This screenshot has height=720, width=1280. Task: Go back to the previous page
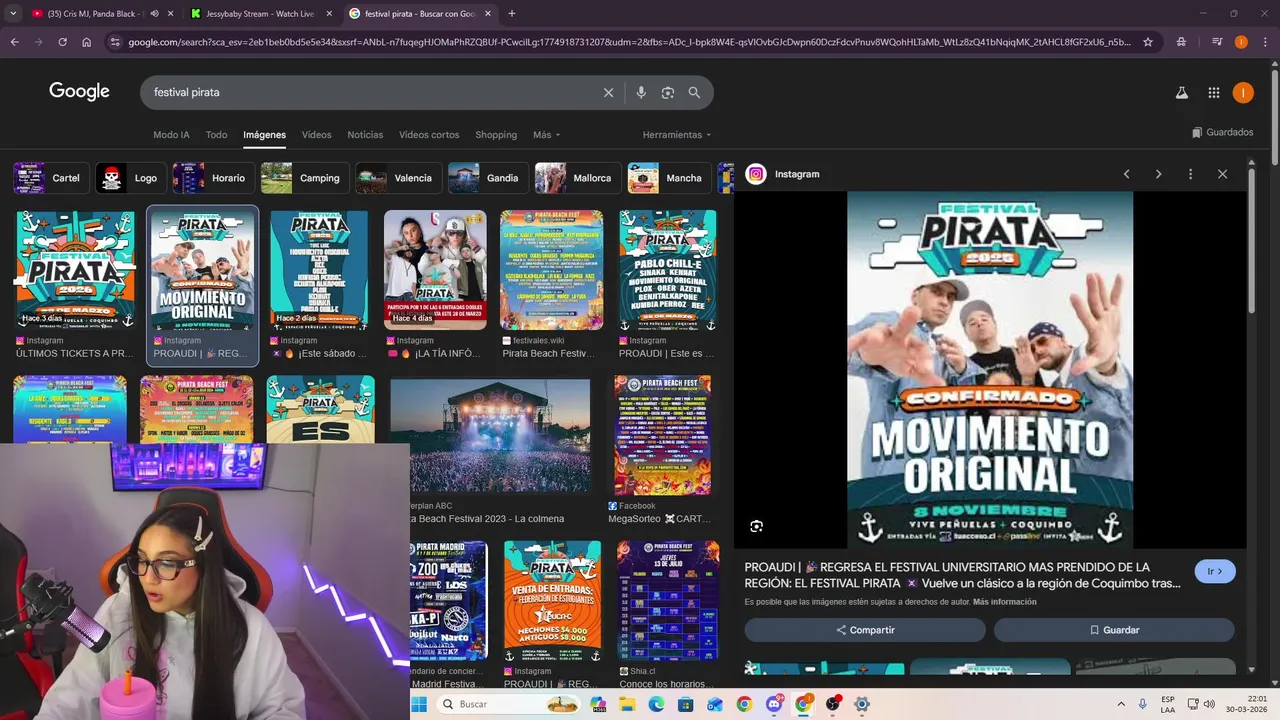[x=15, y=42]
